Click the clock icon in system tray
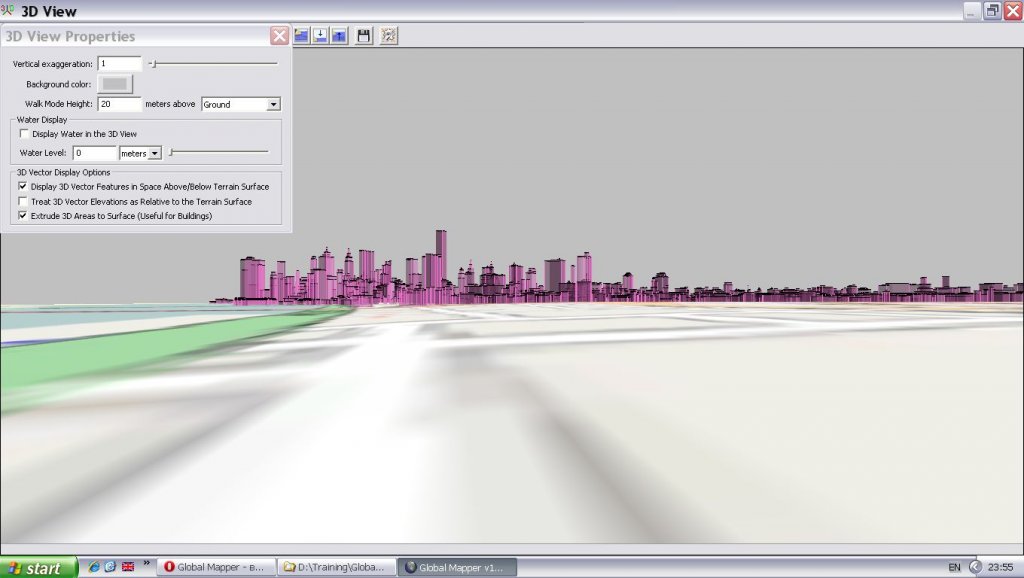 975,567
